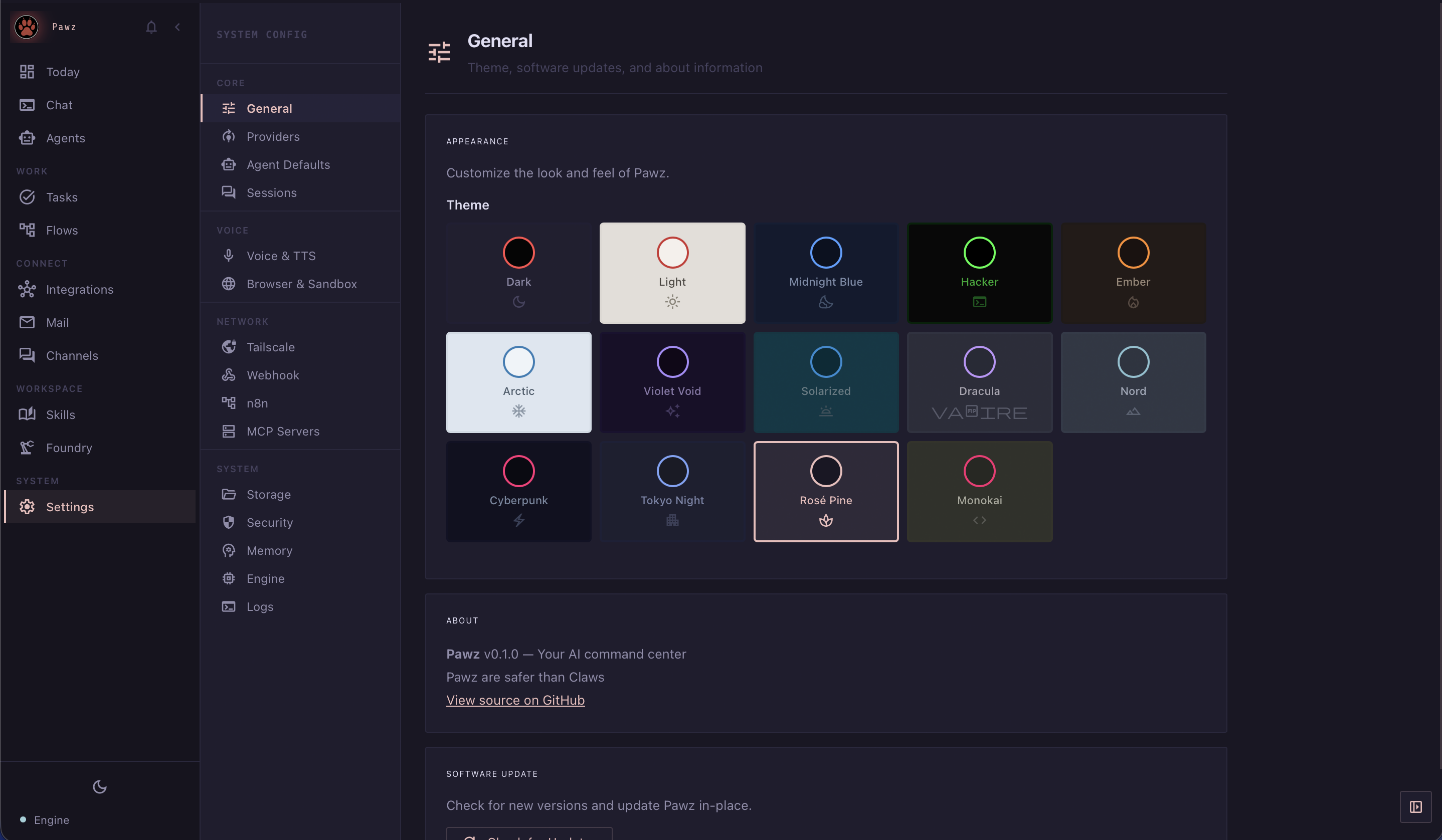This screenshot has width=1442, height=840.
Task: Click the notification bell icon
Action: (x=151, y=27)
